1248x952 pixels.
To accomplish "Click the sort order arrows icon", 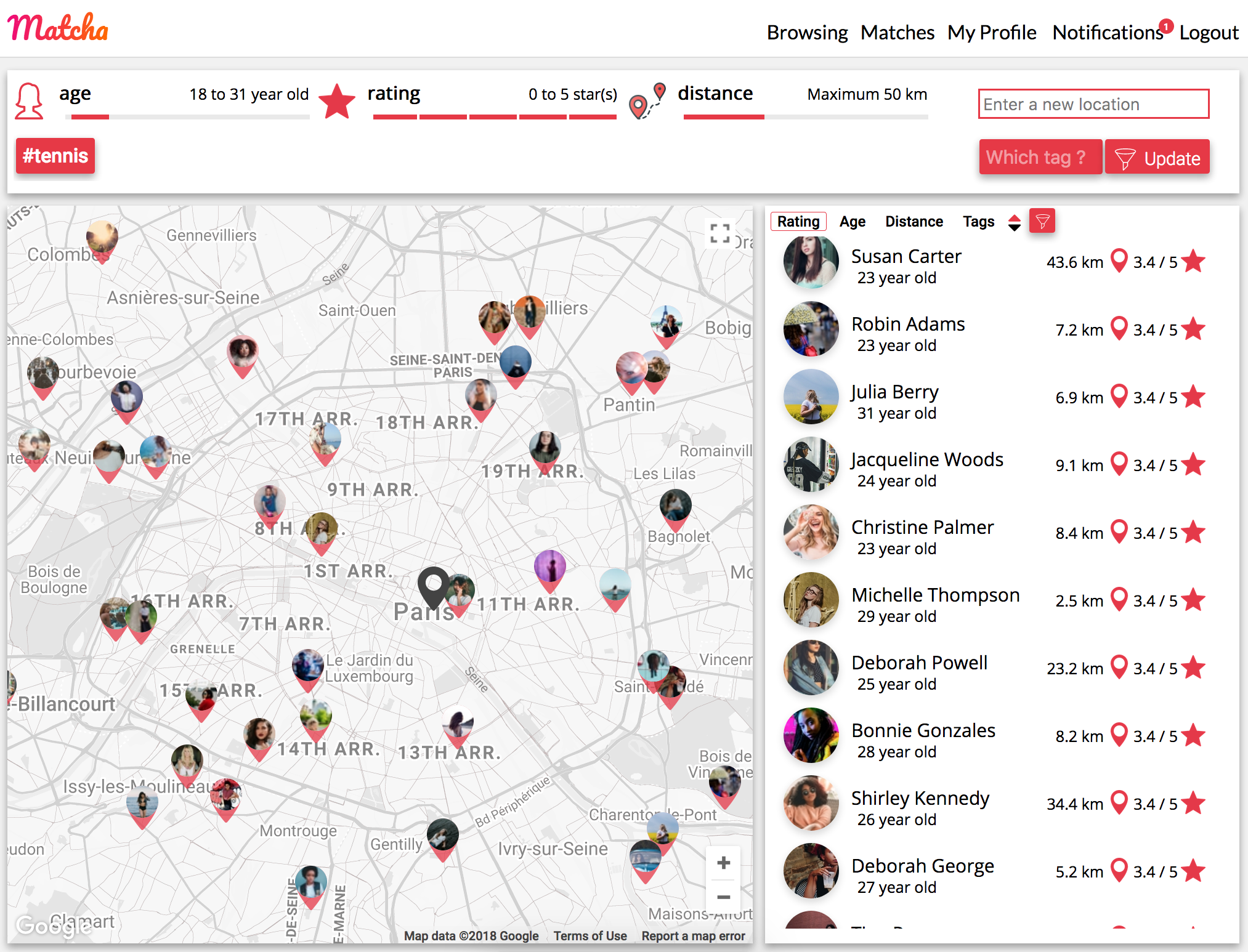I will coord(1014,222).
